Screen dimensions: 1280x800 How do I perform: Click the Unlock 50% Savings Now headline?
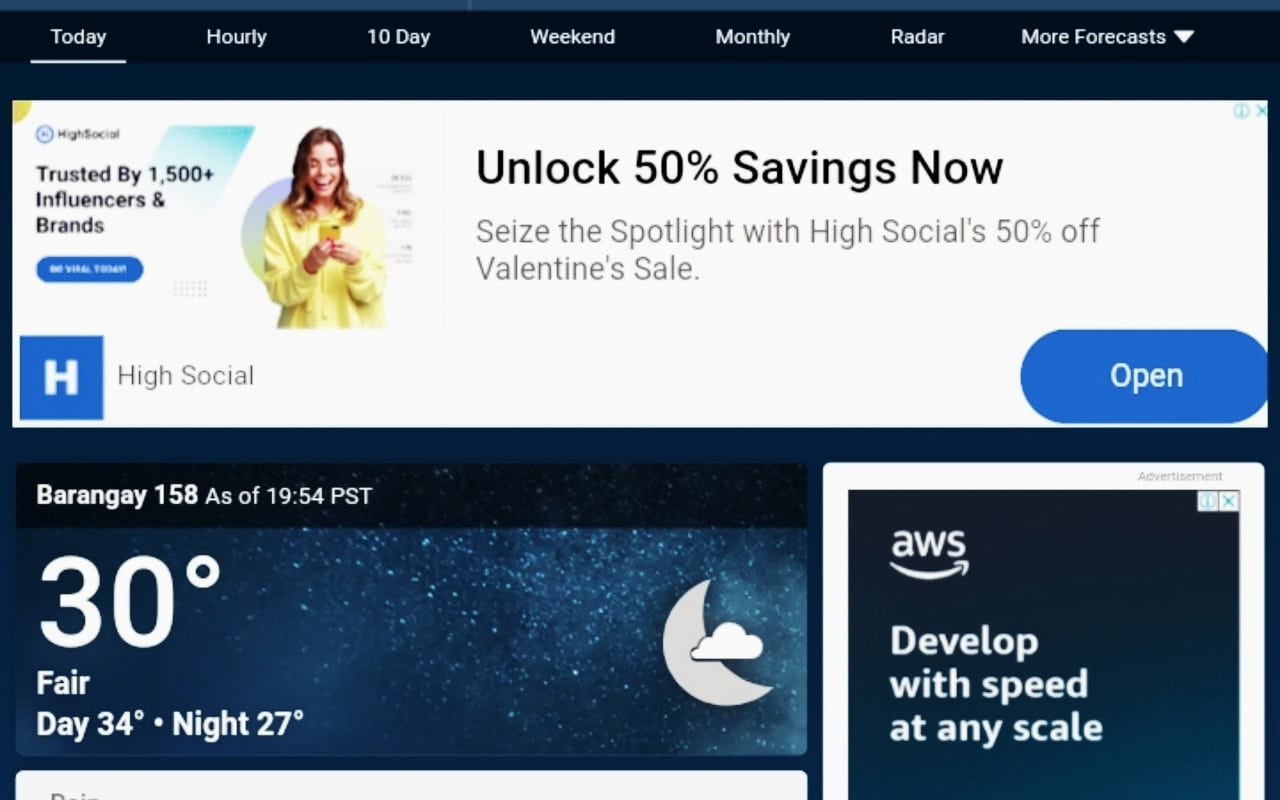pos(739,167)
